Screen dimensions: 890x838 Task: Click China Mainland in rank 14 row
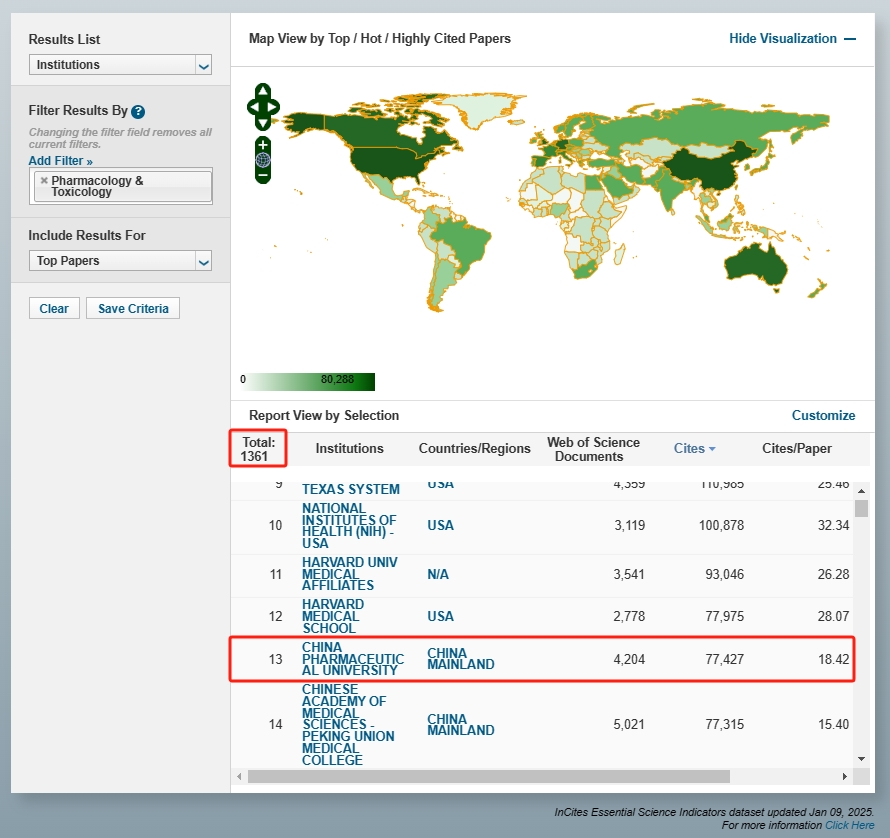tap(460, 724)
